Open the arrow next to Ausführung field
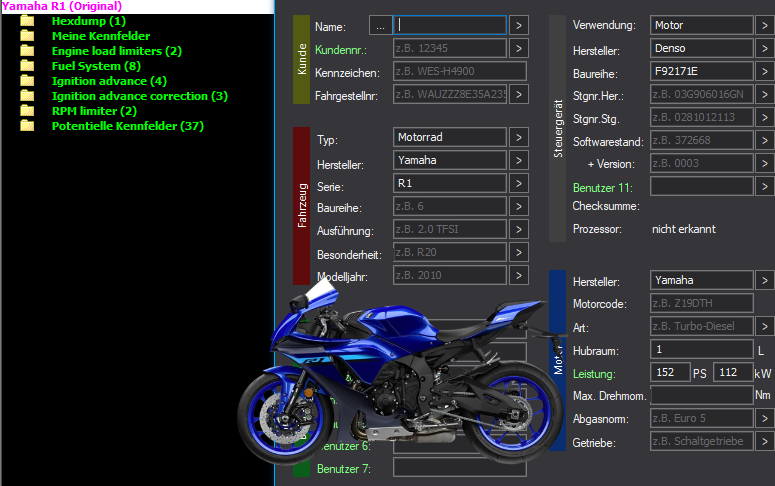The width and height of the screenshot is (775, 486). pos(518,229)
